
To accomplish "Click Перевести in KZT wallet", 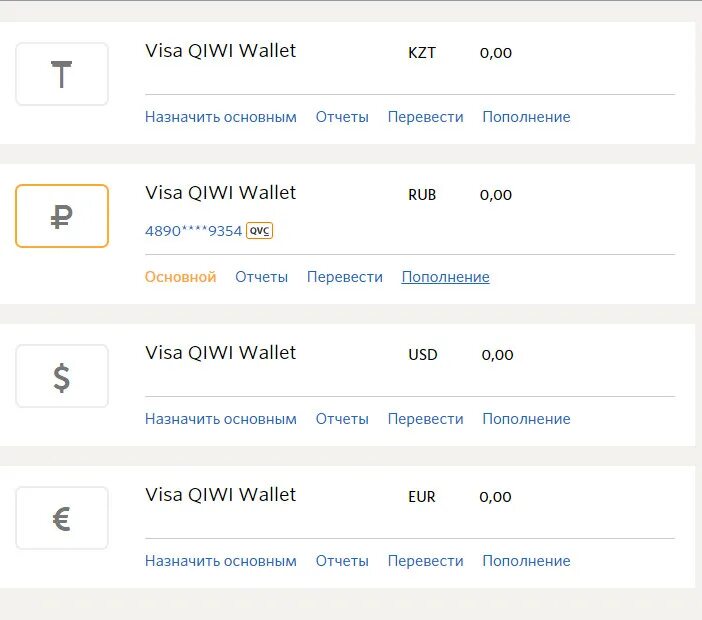I will 426,117.
